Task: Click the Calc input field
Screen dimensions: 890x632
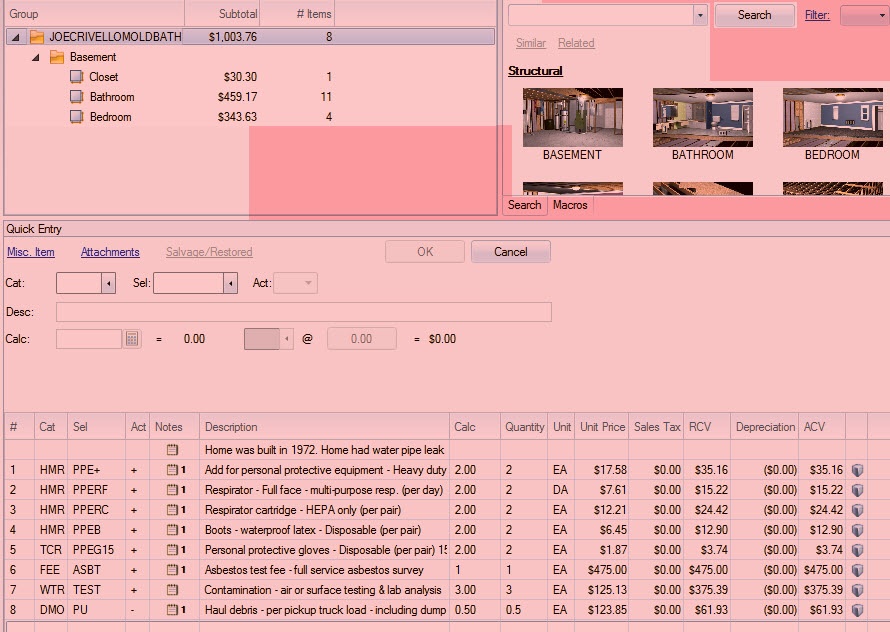Action: click(x=89, y=339)
